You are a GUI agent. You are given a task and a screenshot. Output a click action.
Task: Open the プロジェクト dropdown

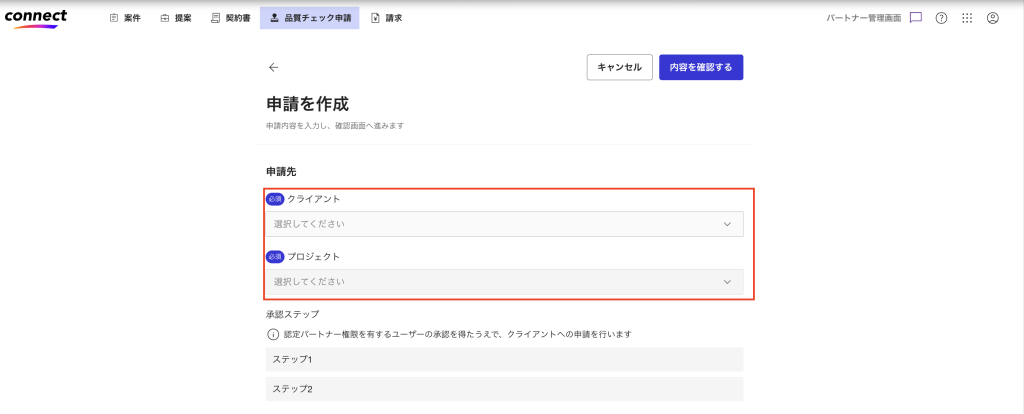tap(504, 282)
